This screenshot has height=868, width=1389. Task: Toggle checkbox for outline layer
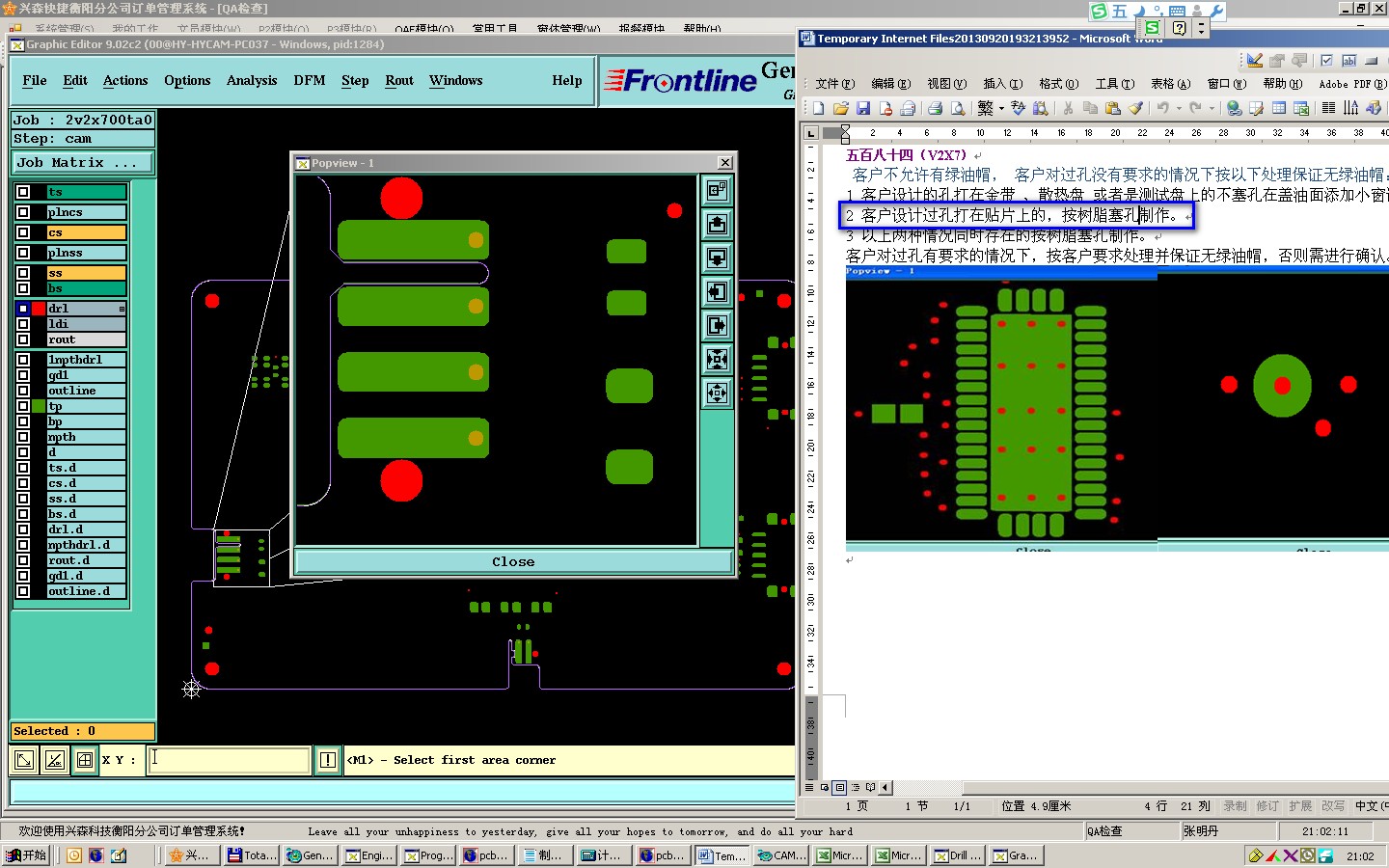(23, 391)
